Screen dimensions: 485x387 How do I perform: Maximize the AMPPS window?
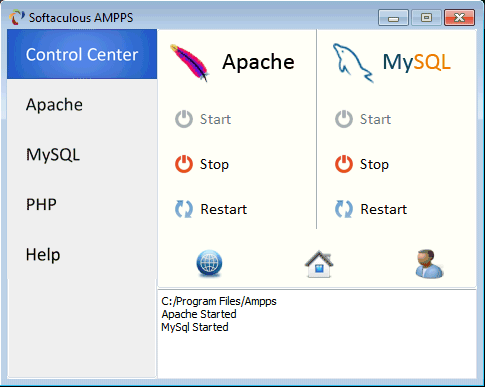pos(426,17)
